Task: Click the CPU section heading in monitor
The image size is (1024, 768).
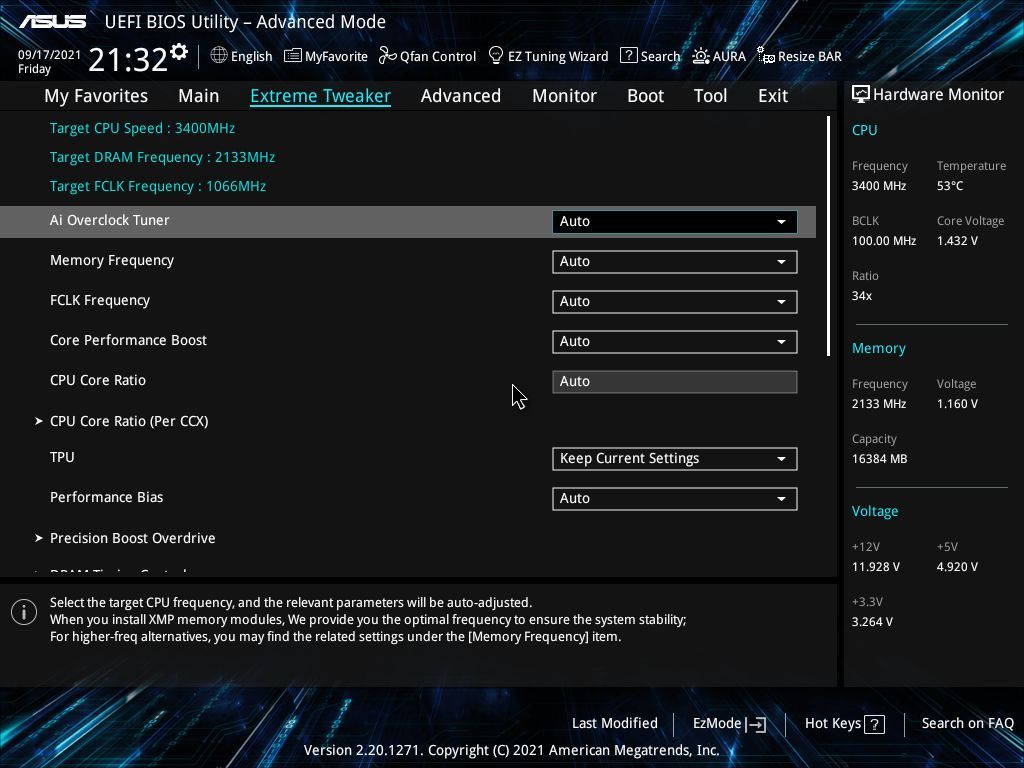Action: coord(864,130)
